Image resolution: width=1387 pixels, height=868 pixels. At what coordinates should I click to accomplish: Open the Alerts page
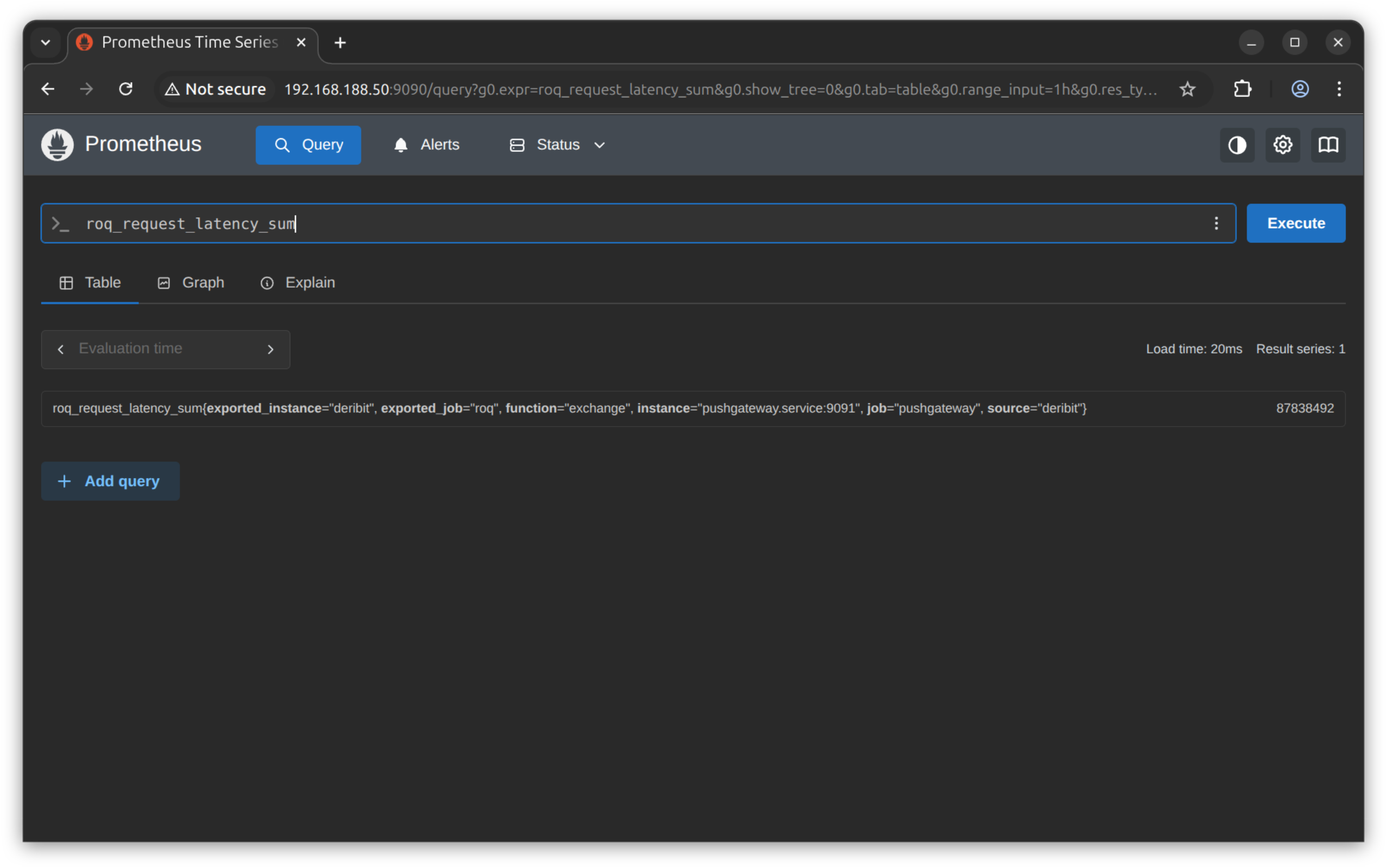click(x=426, y=145)
